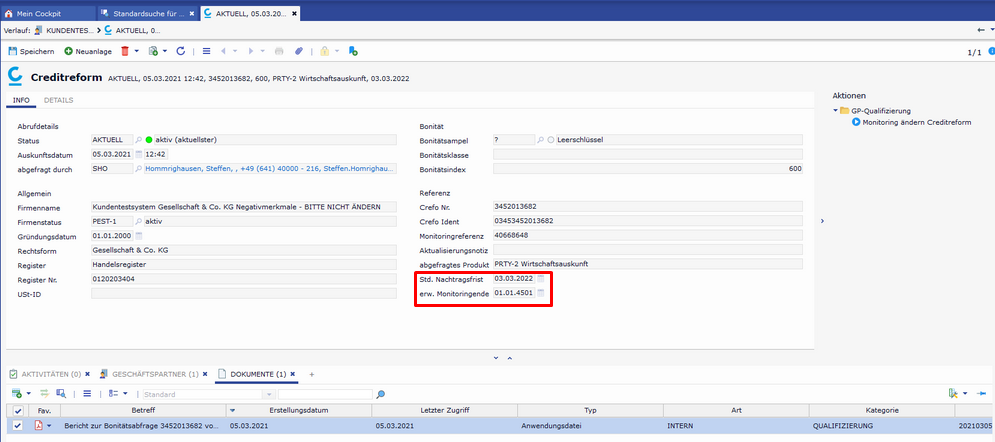Collapse the GP-Qualifizierung folder tree
995x442 pixels.
coord(835,110)
